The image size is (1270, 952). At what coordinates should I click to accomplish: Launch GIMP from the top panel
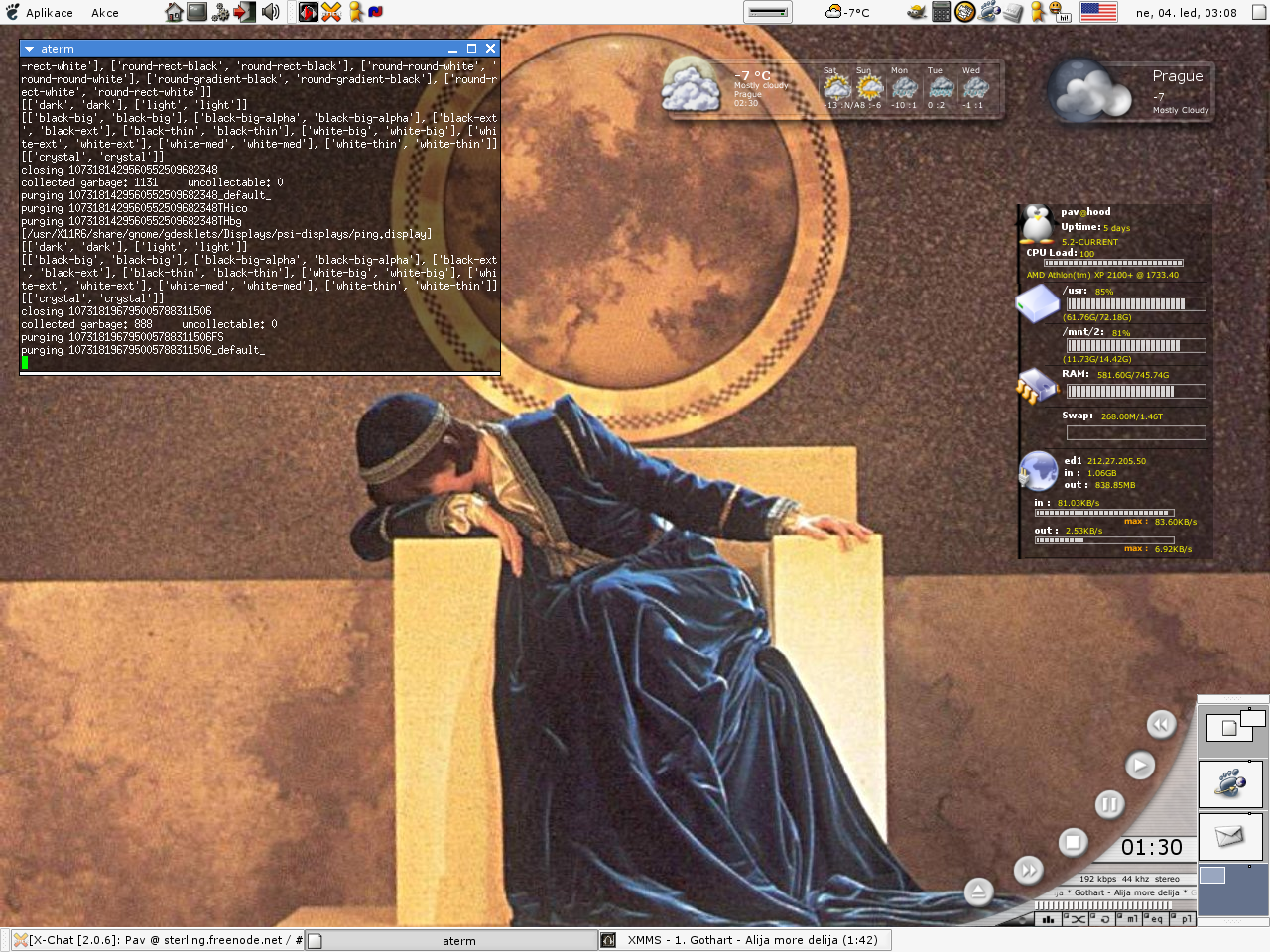pos(917,12)
